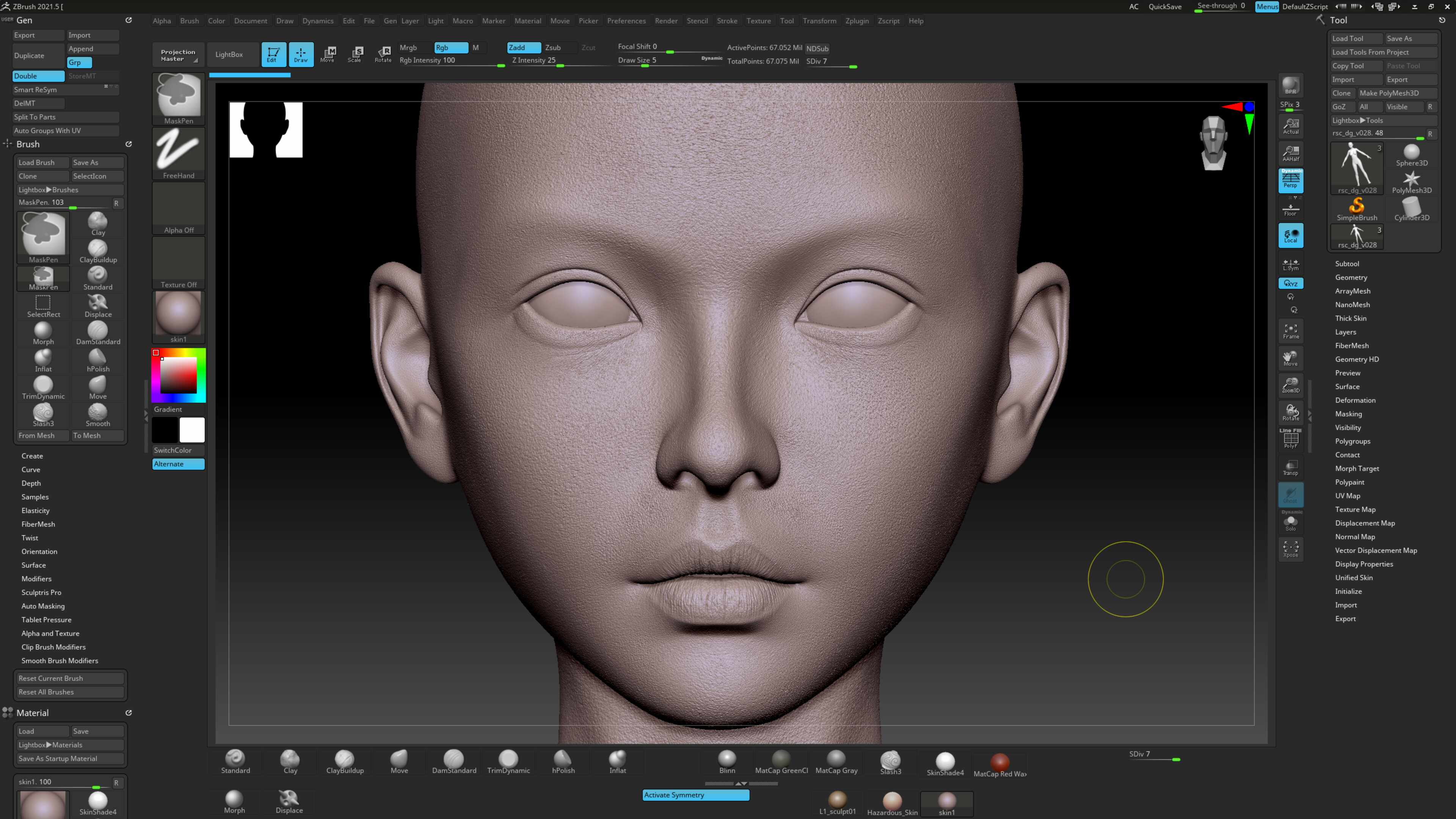Select the DamStandard brush in the Brush palette
The height and width of the screenshot is (819, 1456).
[x=98, y=333]
